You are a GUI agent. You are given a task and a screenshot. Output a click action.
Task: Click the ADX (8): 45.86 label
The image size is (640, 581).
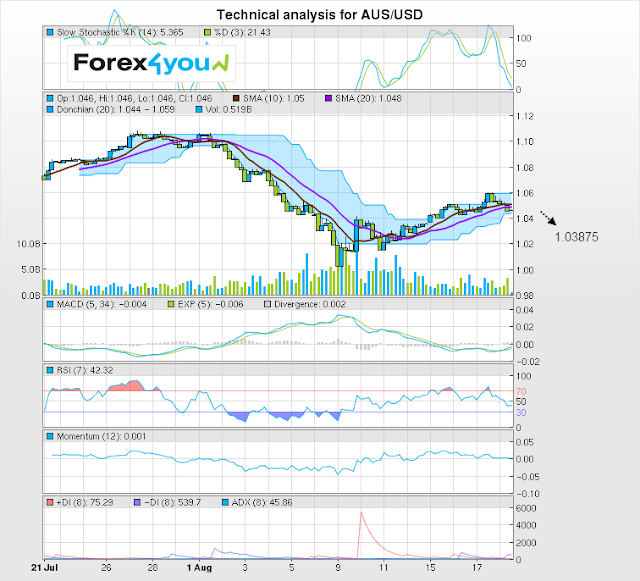pos(262,503)
